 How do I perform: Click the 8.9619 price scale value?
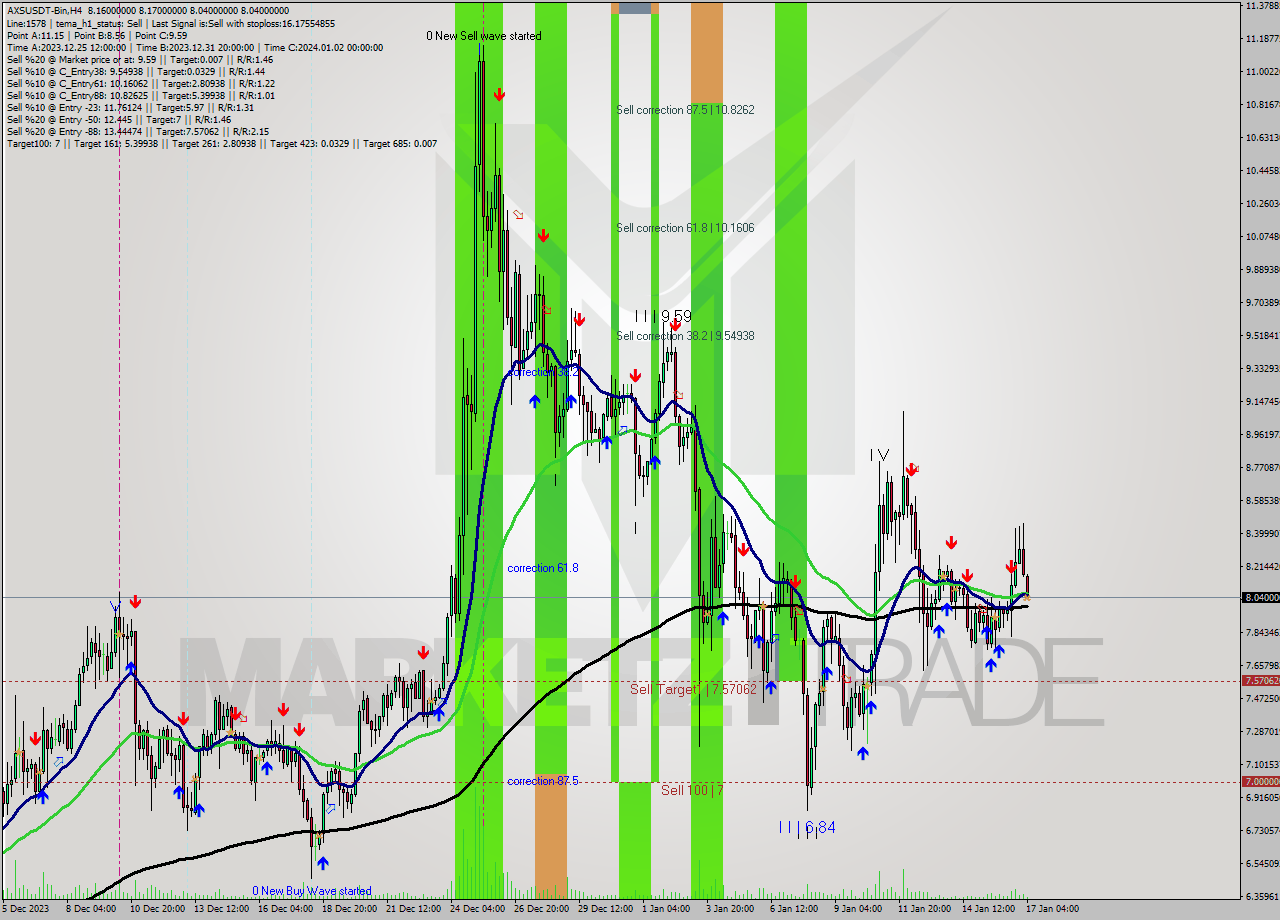1262,434
